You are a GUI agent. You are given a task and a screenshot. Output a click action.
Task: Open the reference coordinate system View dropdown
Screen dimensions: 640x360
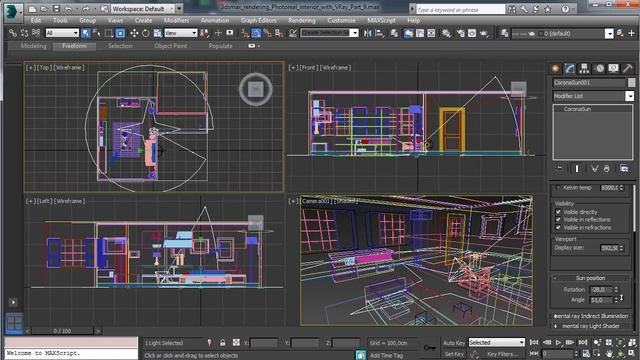pyautogui.click(x=180, y=33)
